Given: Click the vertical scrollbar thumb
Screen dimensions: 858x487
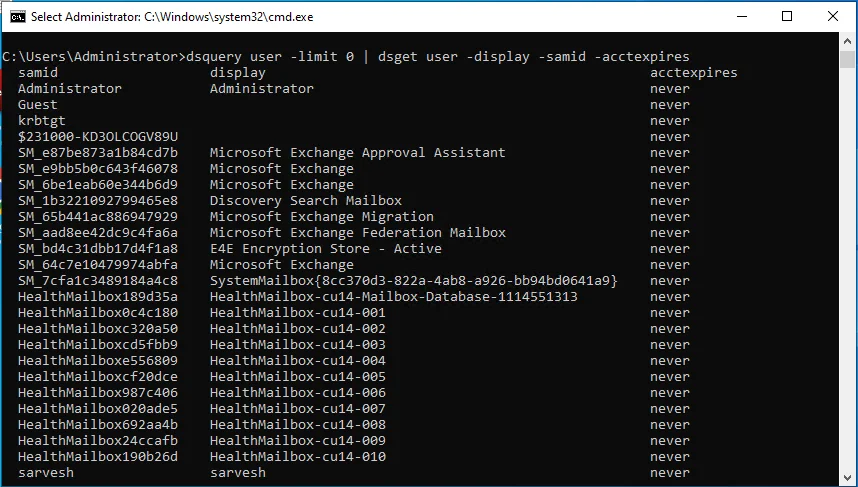Looking at the screenshot, I should 848,59.
